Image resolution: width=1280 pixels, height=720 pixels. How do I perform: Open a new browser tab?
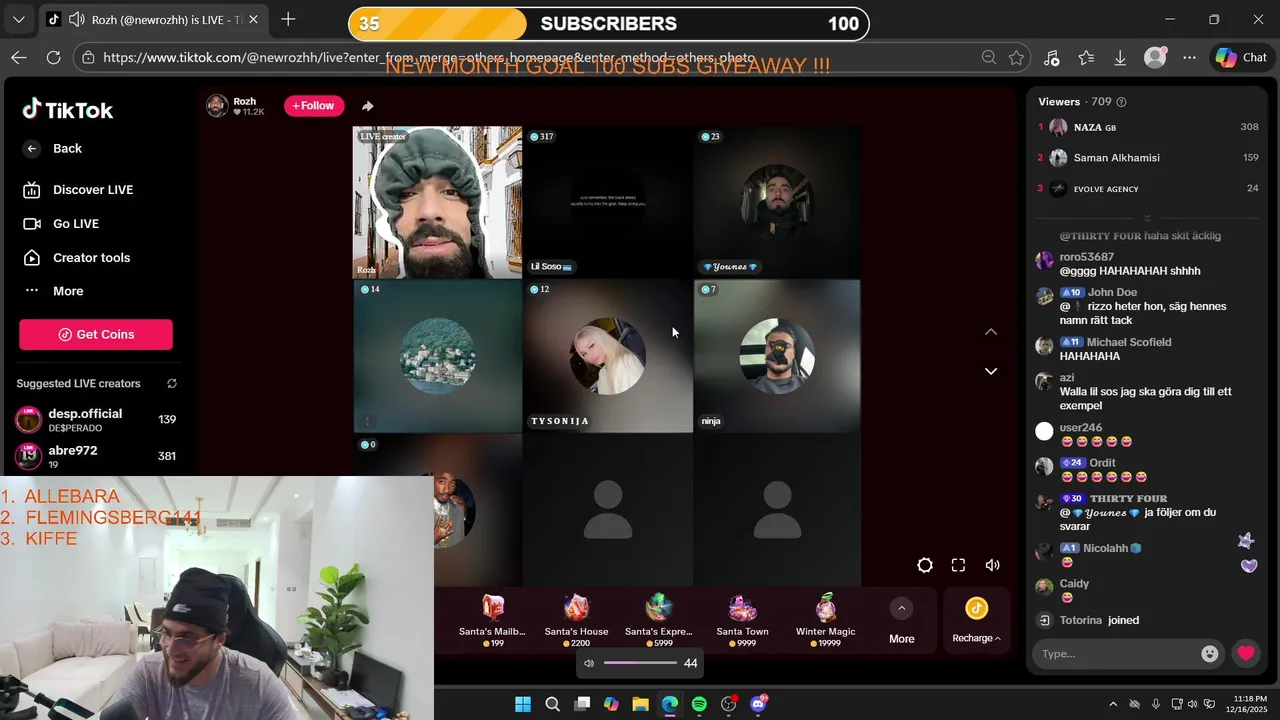[x=288, y=19]
